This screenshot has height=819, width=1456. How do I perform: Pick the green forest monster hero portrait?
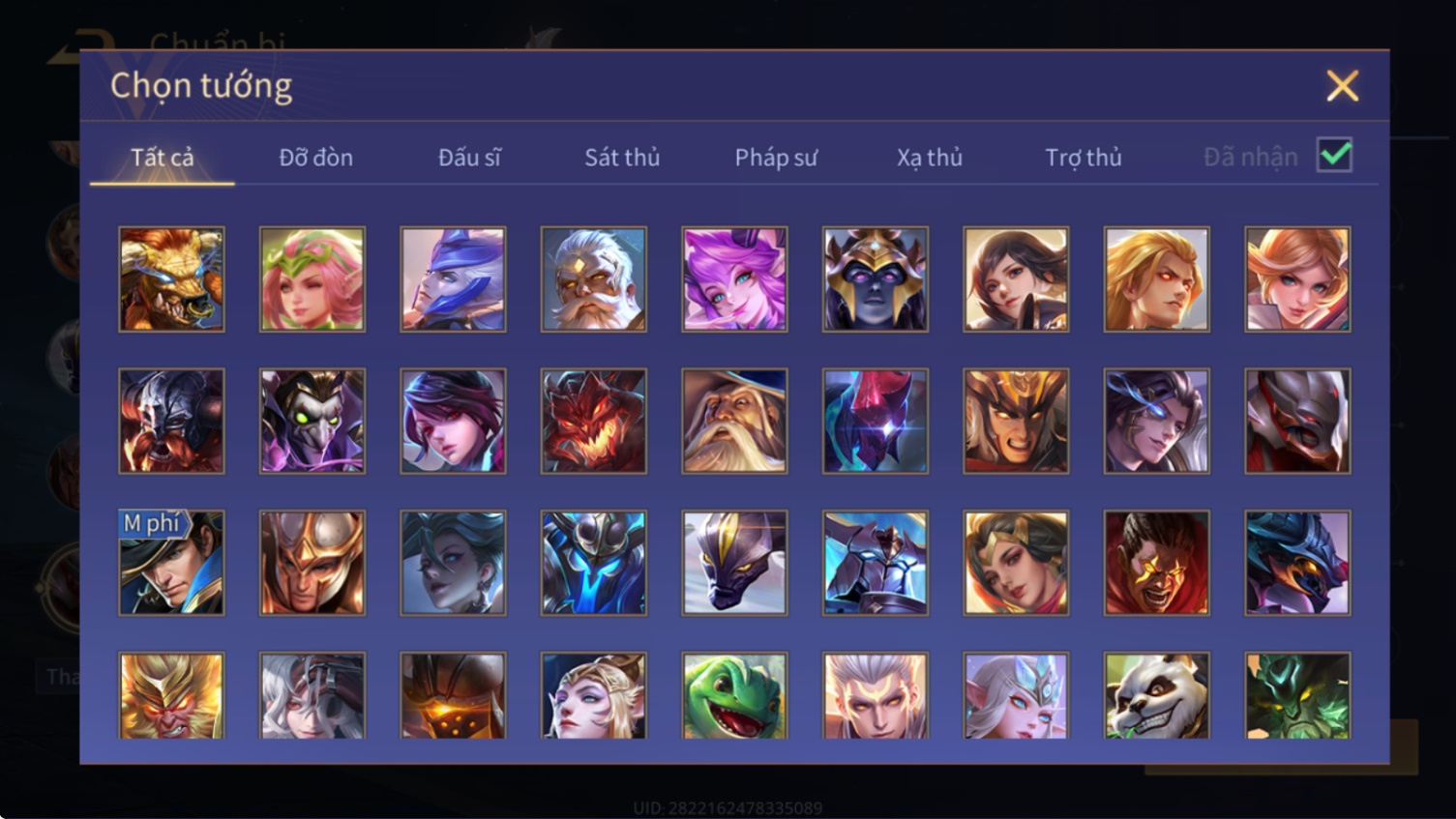pos(1297,695)
